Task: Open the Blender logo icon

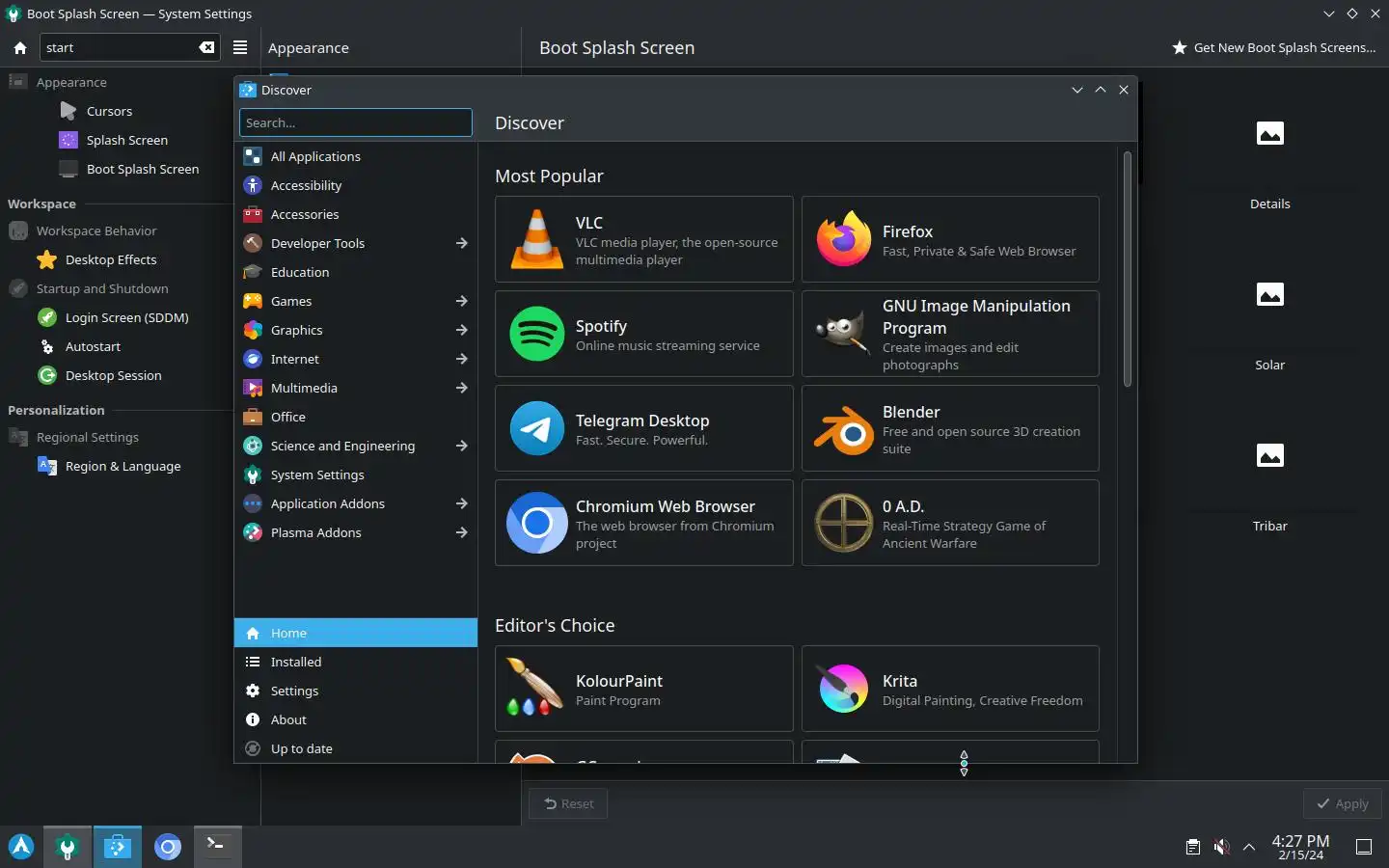Action: tap(844, 430)
